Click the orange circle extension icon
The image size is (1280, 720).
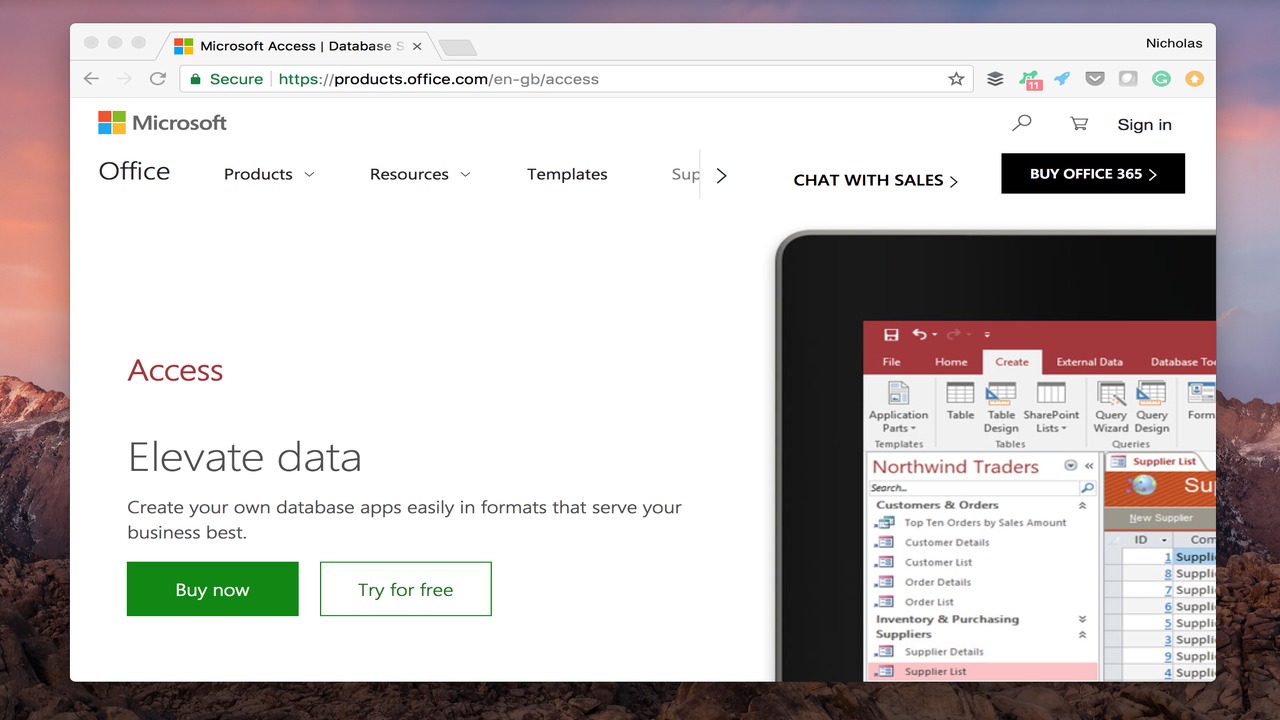(1194, 79)
